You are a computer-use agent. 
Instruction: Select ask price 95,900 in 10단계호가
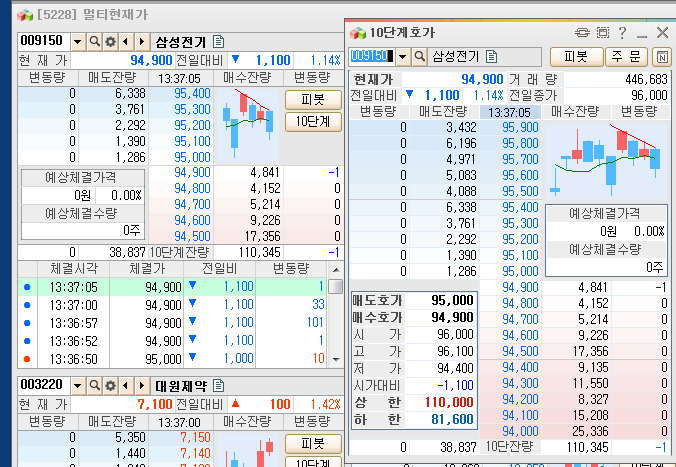pos(520,127)
